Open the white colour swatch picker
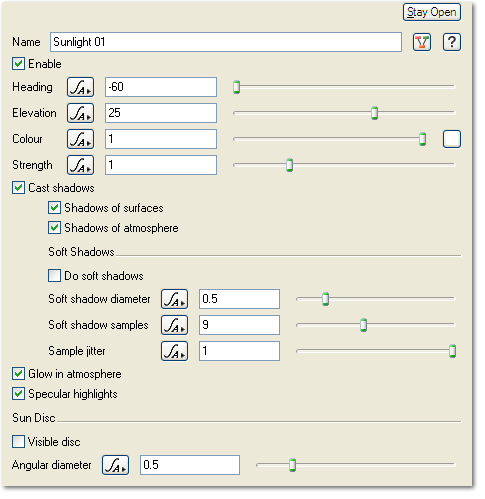 452,139
